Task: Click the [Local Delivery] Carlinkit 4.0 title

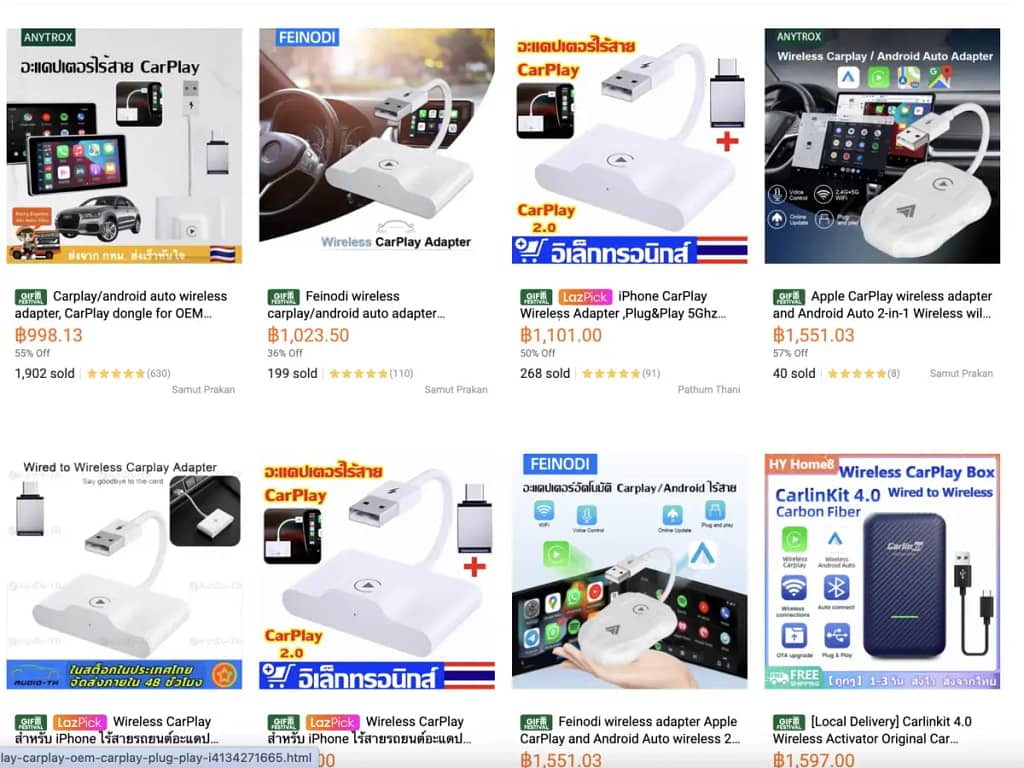Action: [872, 730]
